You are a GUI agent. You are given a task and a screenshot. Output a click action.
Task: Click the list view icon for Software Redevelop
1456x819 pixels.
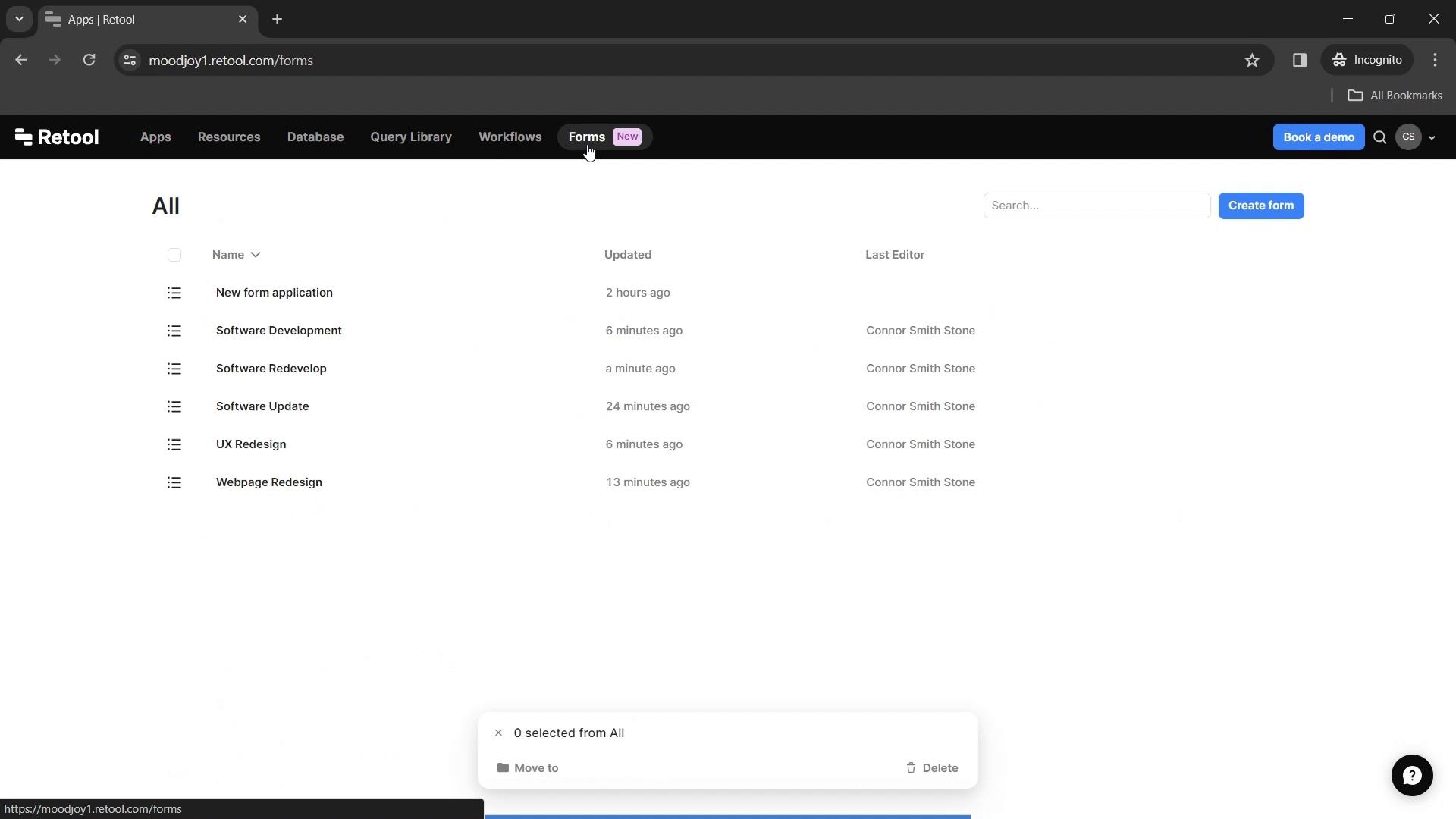coord(175,368)
